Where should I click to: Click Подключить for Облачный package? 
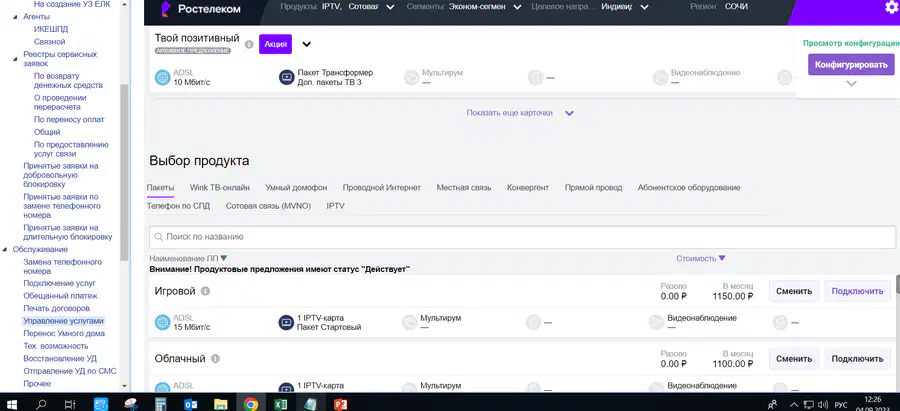pyautogui.click(x=857, y=359)
